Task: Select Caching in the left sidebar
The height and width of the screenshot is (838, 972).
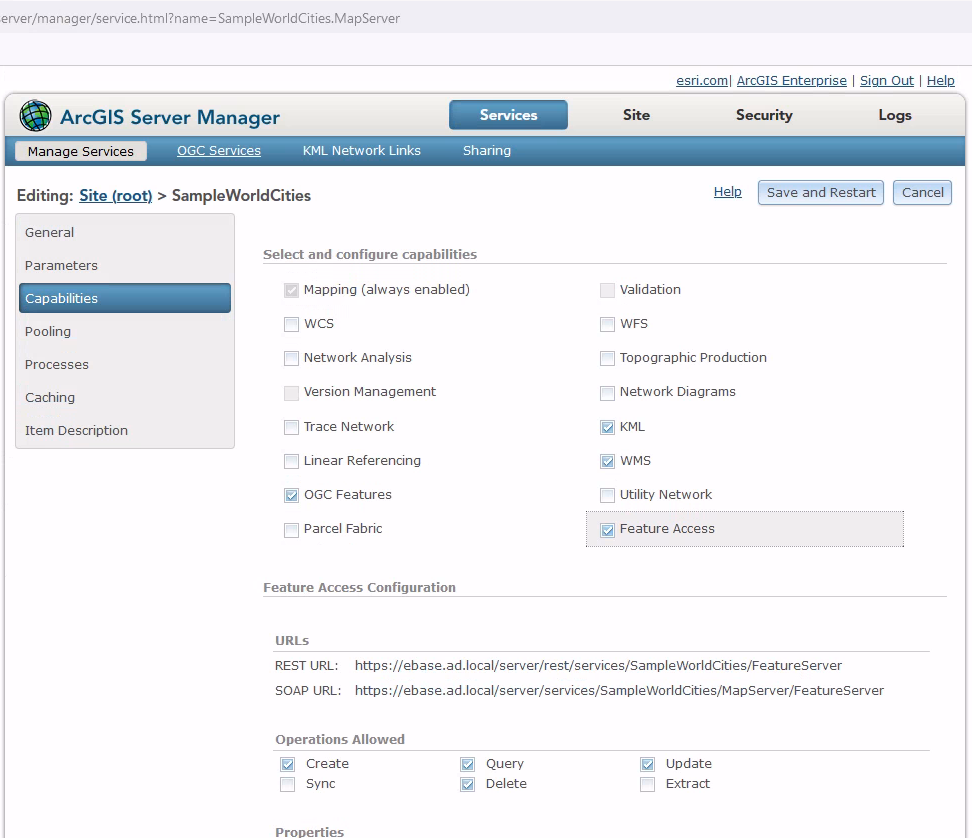Action: click(125, 397)
